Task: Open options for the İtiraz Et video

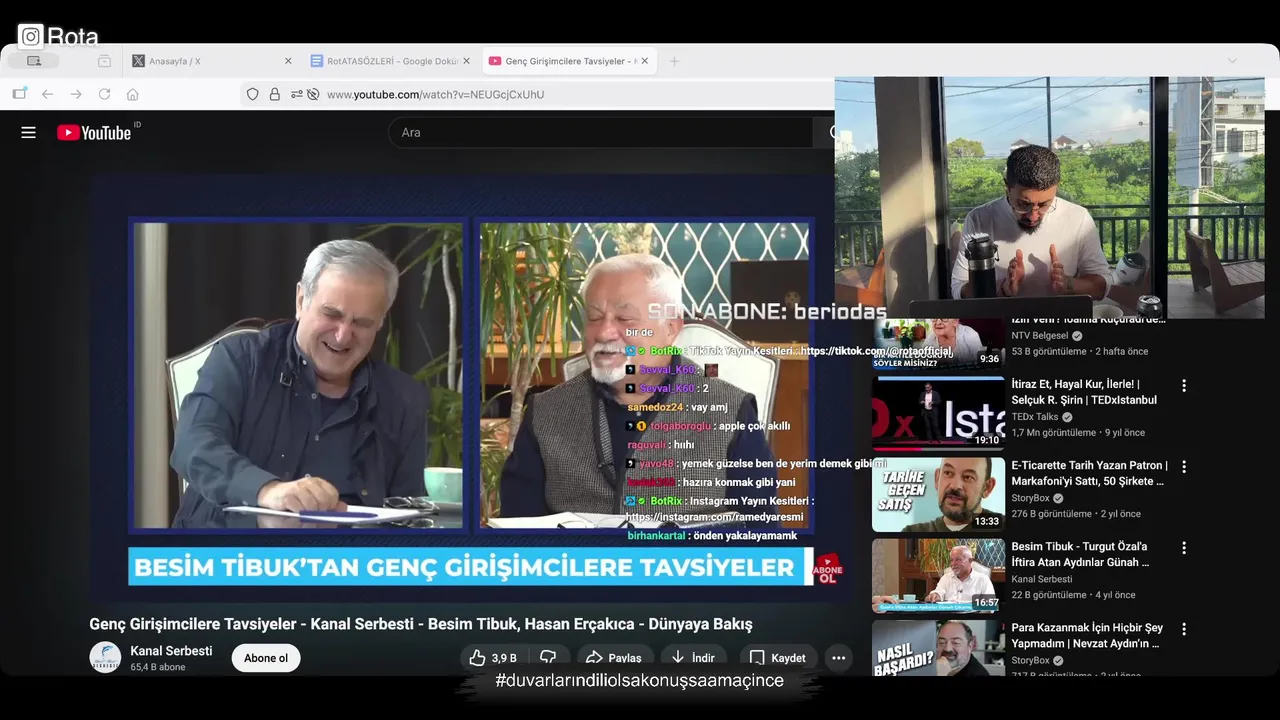Action: pos(1184,386)
